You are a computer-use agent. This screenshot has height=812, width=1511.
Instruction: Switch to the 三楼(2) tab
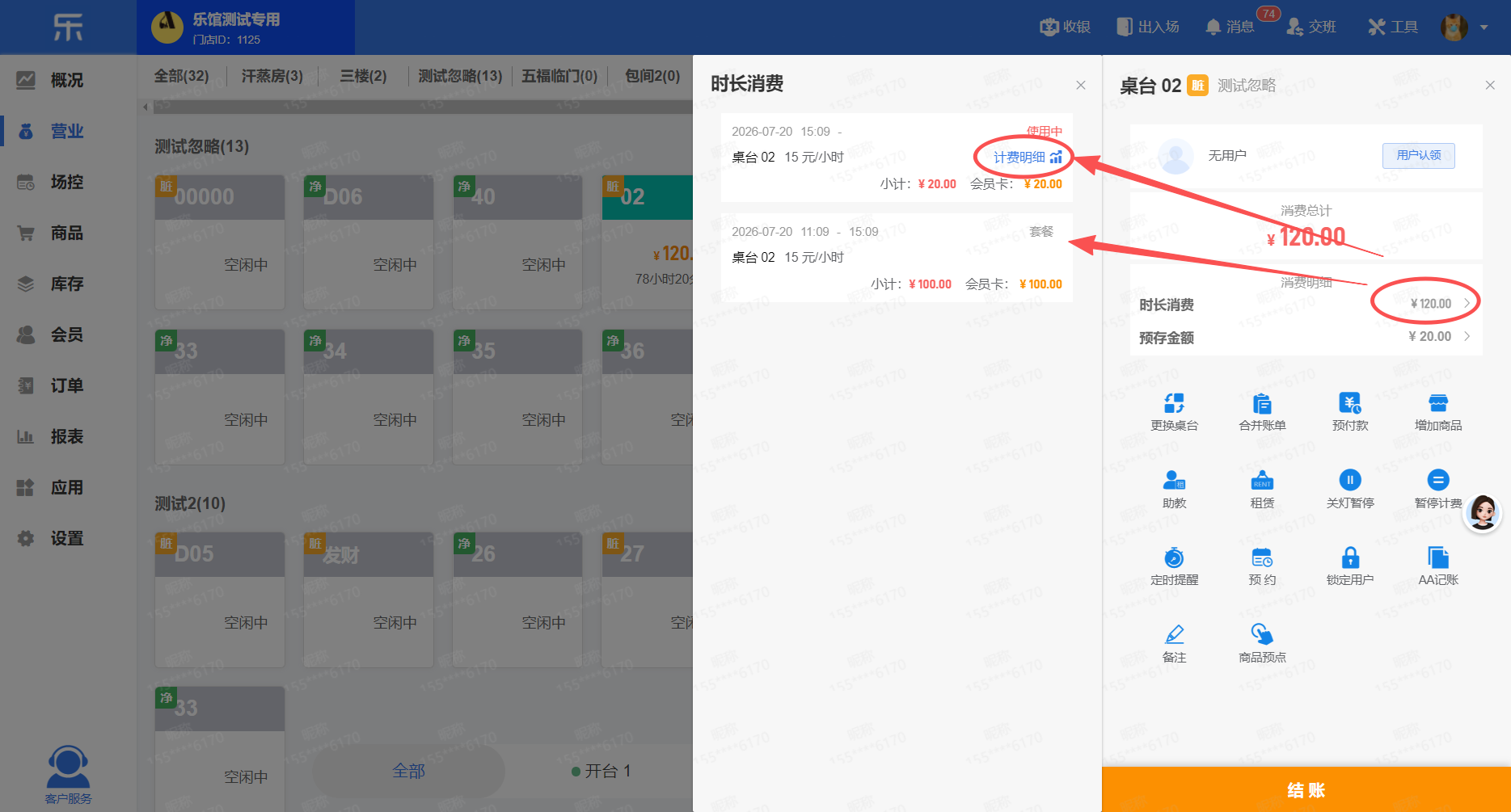(363, 76)
